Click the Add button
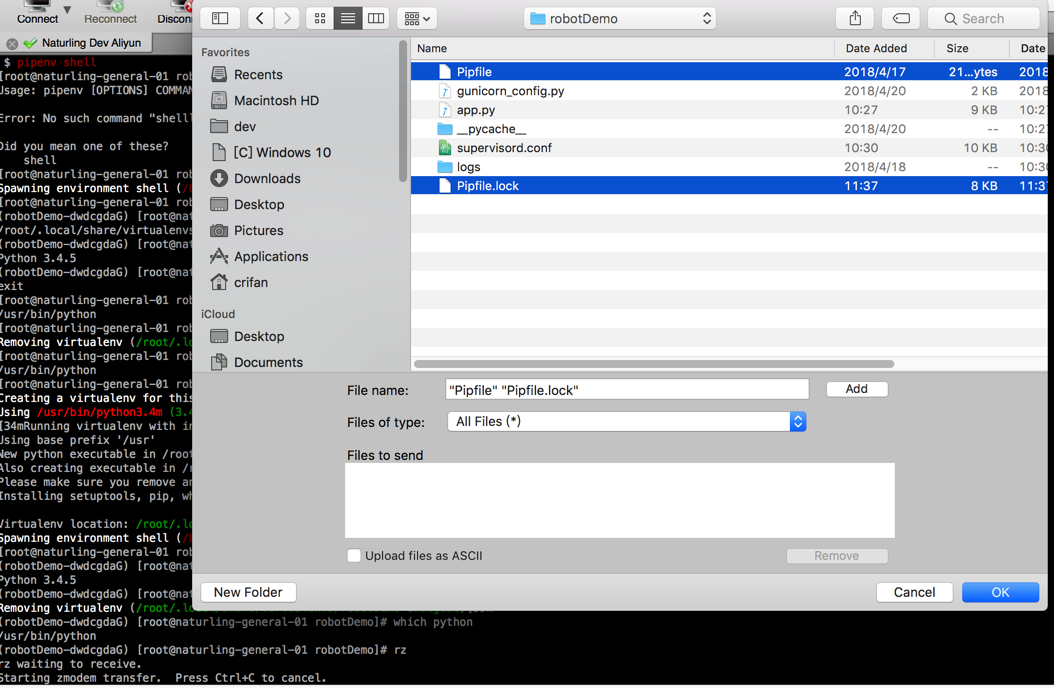Viewport: 1054px width, 688px height. point(856,389)
